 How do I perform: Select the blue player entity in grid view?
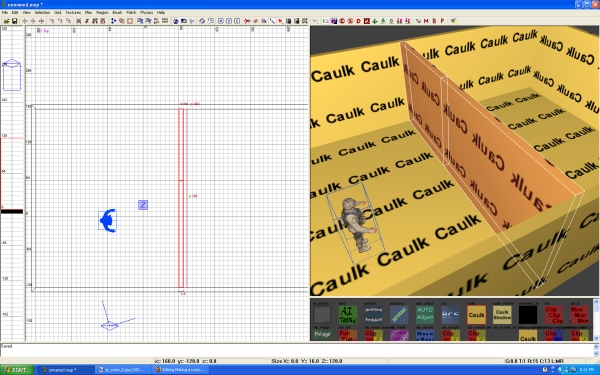coord(108,220)
